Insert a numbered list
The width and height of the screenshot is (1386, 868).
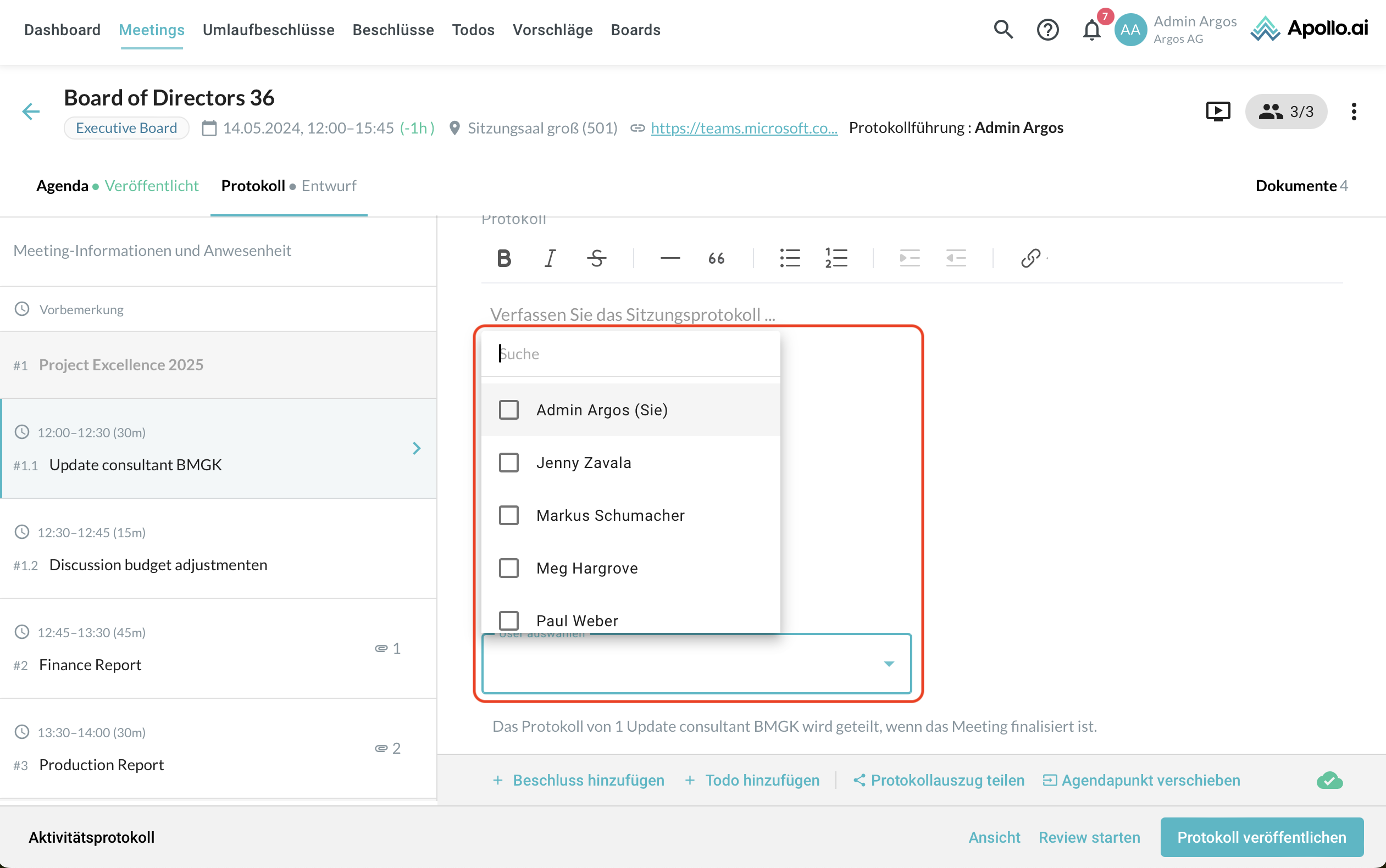pos(836,258)
